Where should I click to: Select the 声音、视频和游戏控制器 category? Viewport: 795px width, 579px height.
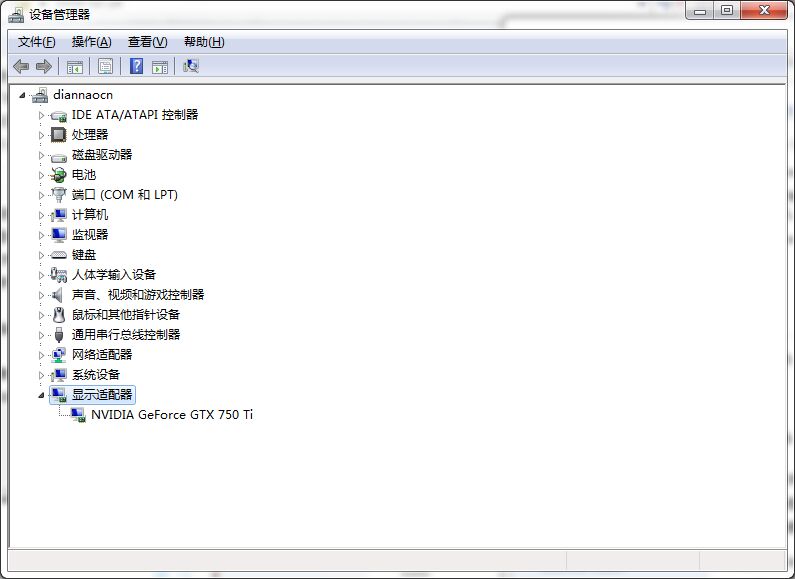[137, 294]
